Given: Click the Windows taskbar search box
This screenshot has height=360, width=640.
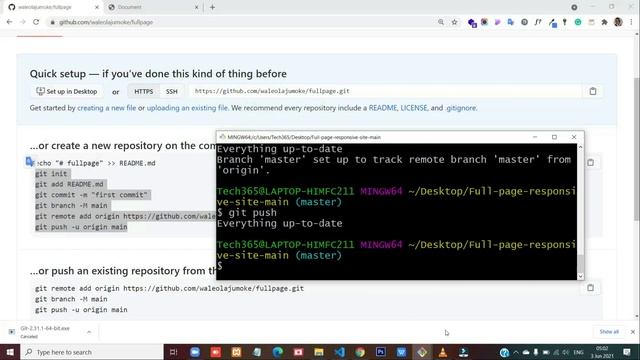Looking at the screenshot, I should 92,352.
